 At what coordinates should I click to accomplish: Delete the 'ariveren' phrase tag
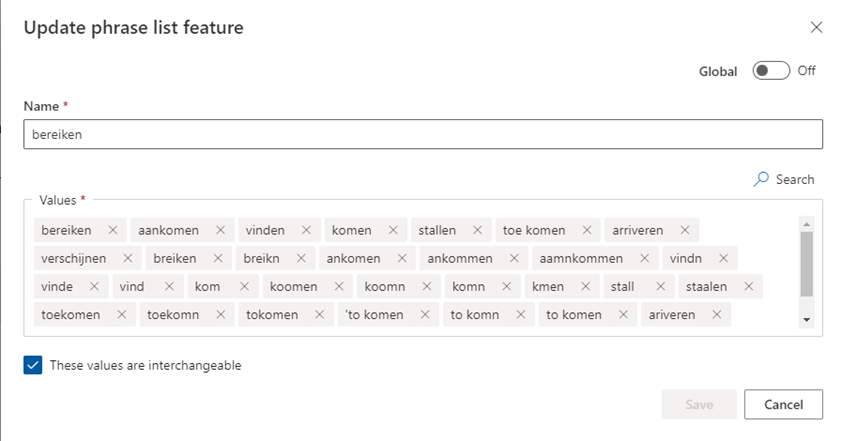(717, 315)
